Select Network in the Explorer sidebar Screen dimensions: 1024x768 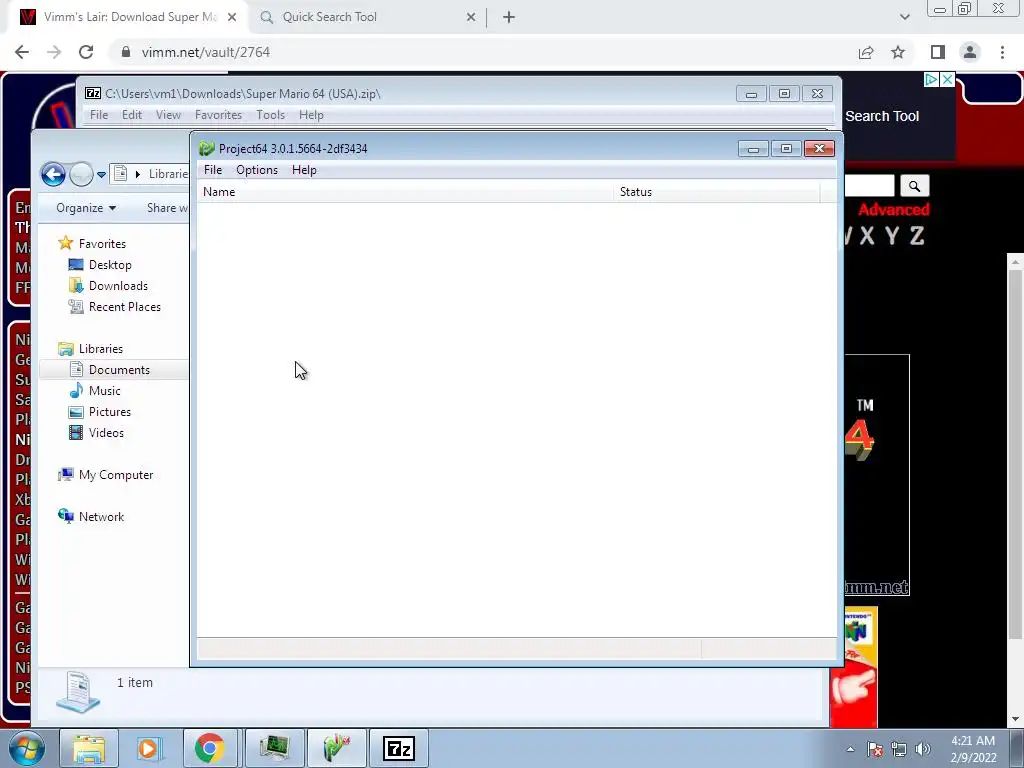[x=101, y=517]
